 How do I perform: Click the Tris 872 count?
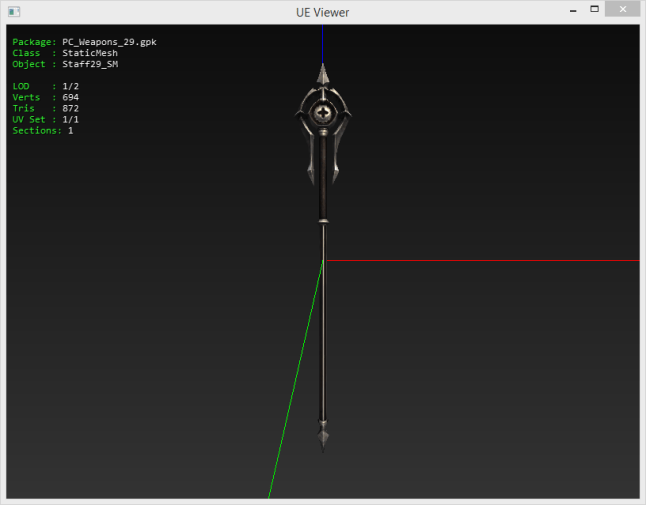(70, 108)
